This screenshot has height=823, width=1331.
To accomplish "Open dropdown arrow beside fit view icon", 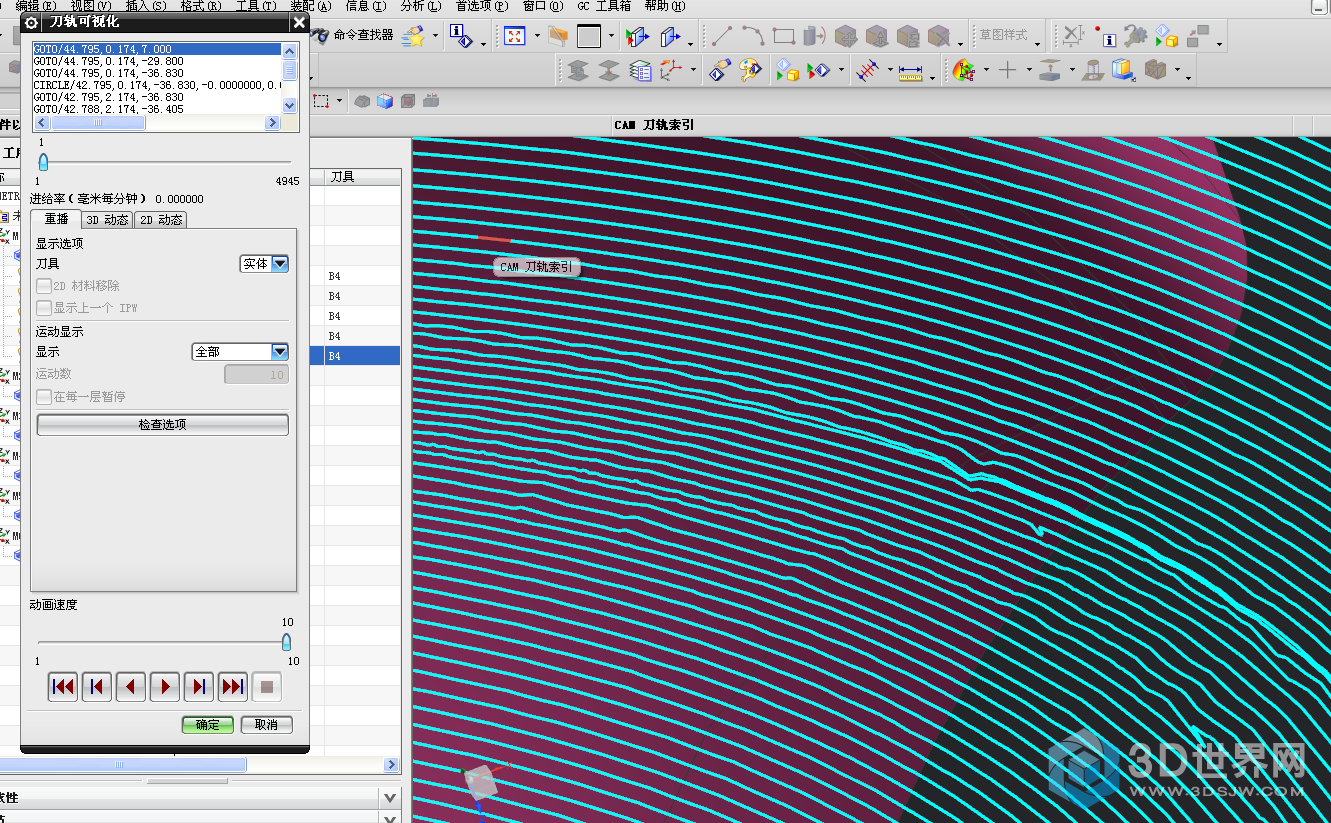I will tap(536, 38).
